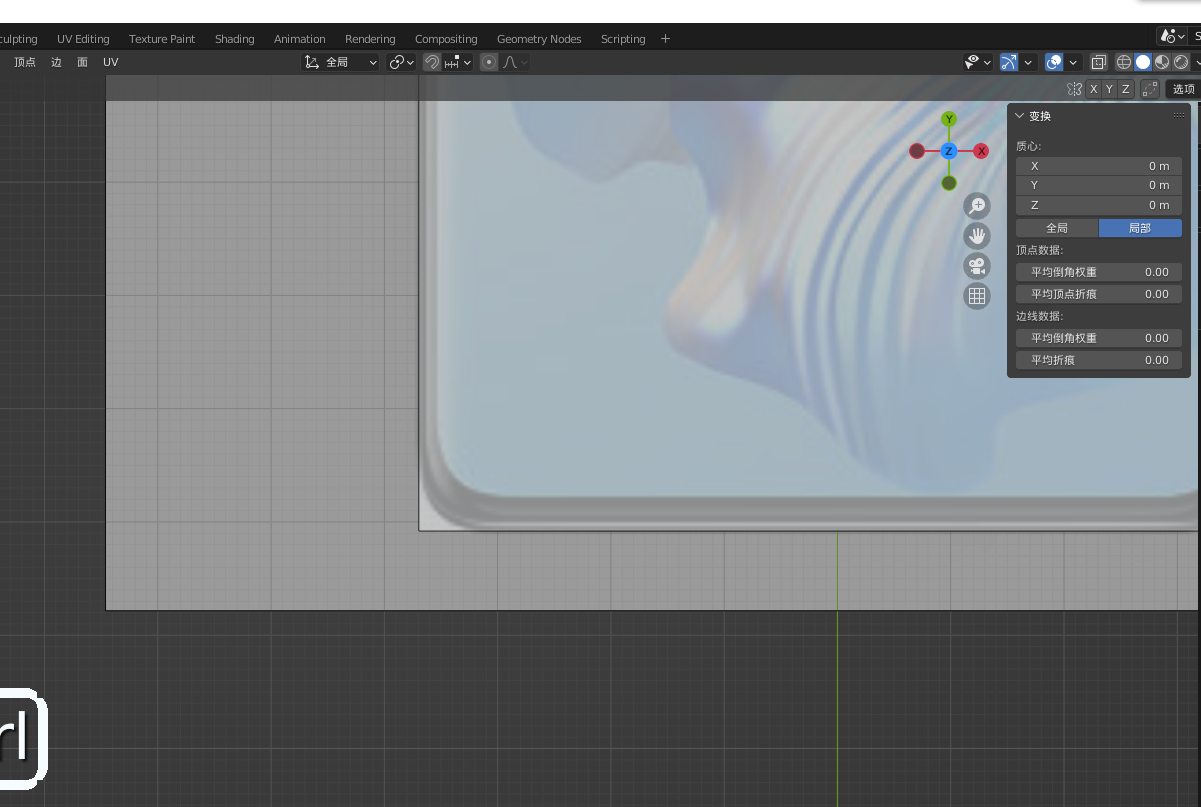1201x807 pixels.
Task: Switch orthographic/perspective with the grid icon
Action: 977,296
